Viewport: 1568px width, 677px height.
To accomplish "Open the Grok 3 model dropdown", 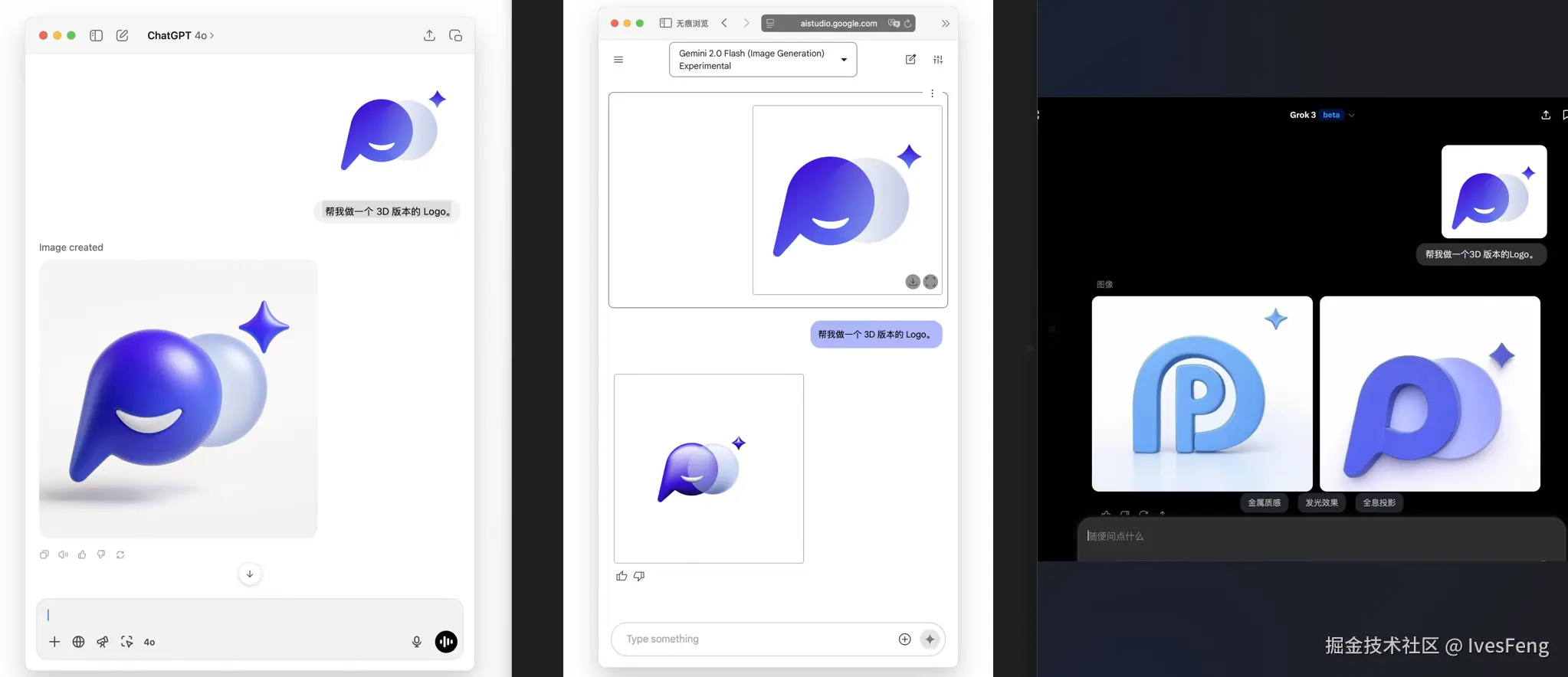I will coord(1322,115).
